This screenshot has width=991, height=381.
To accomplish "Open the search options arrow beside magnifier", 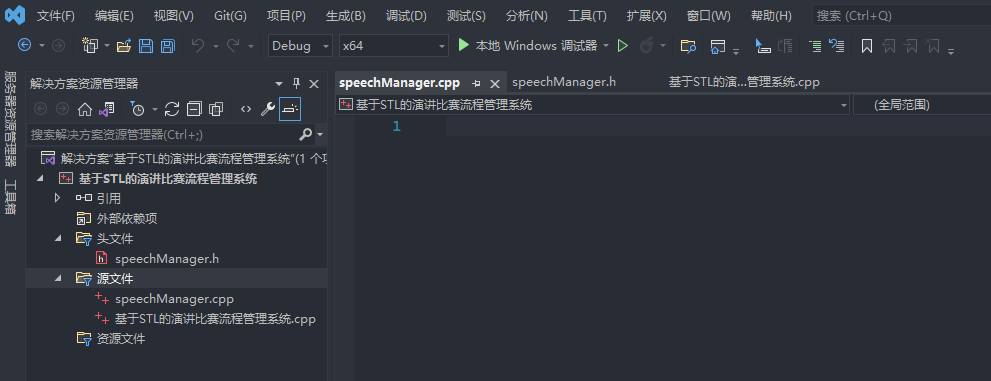I will pos(320,135).
